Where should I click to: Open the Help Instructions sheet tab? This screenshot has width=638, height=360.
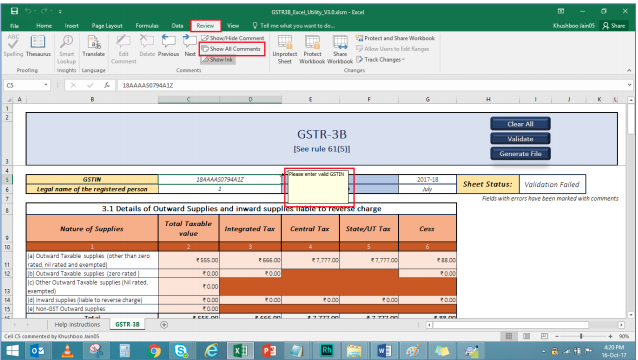tap(77, 325)
